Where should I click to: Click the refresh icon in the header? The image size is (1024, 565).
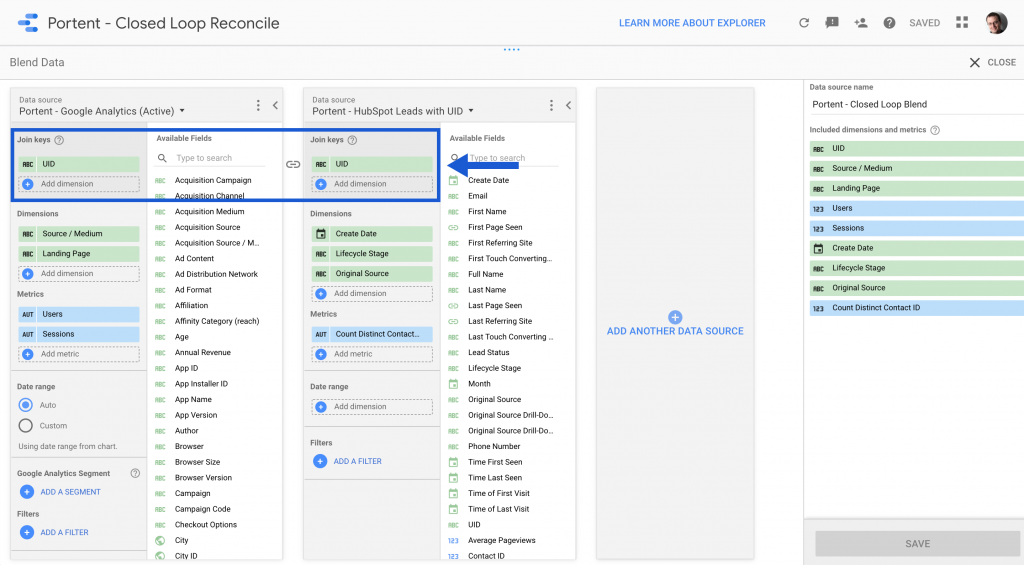pos(804,23)
